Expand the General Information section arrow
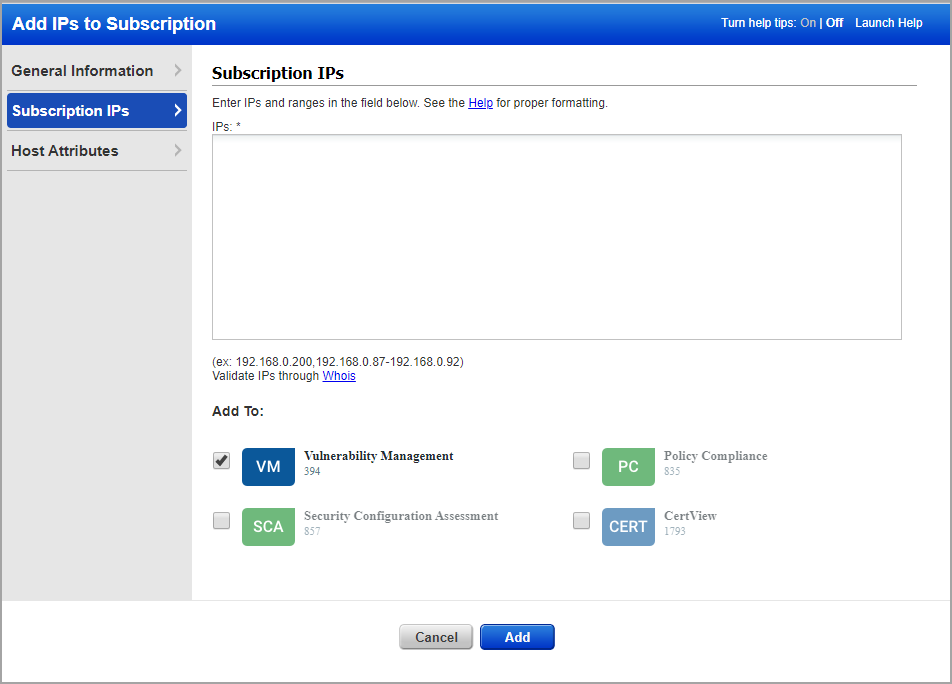This screenshot has height=684, width=952. pos(178,70)
